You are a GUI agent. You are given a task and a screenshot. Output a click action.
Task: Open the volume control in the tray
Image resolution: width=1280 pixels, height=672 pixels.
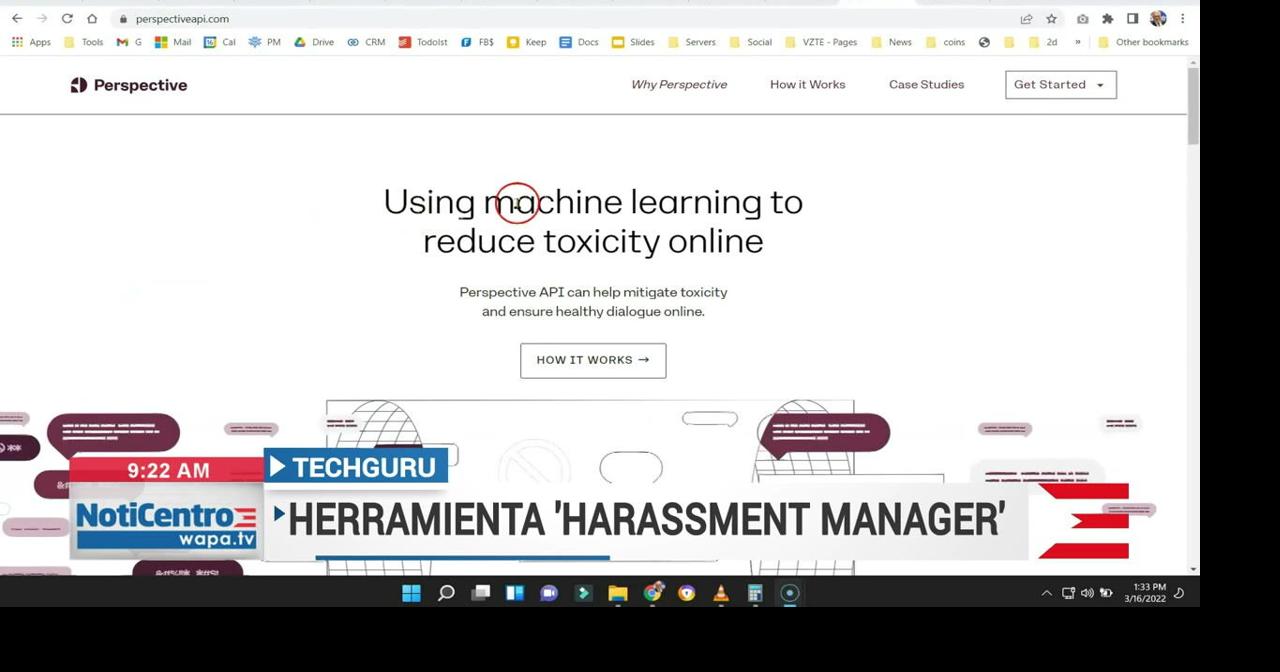pyautogui.click(x=1087, y=593)
